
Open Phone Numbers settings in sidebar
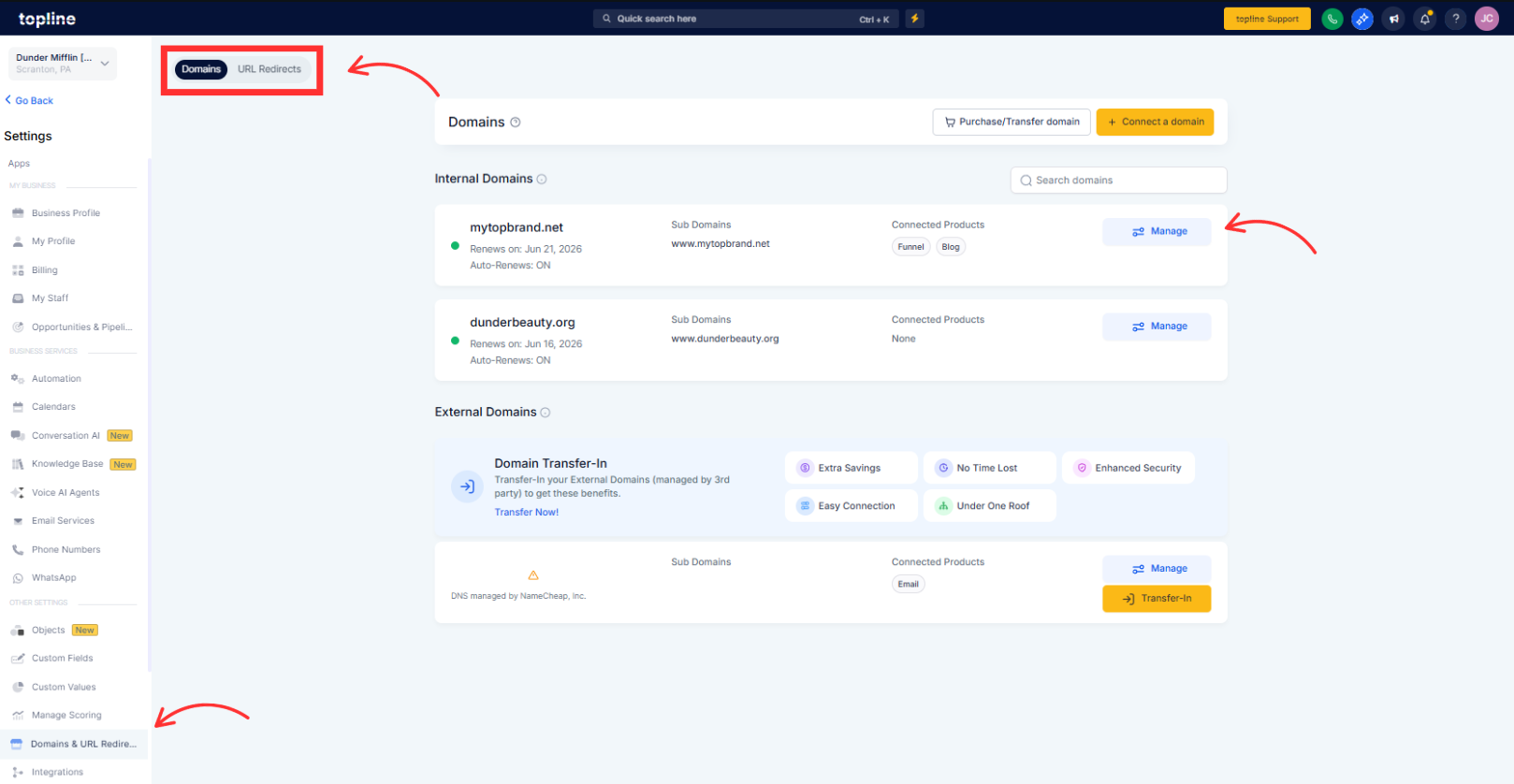(66, 550)
